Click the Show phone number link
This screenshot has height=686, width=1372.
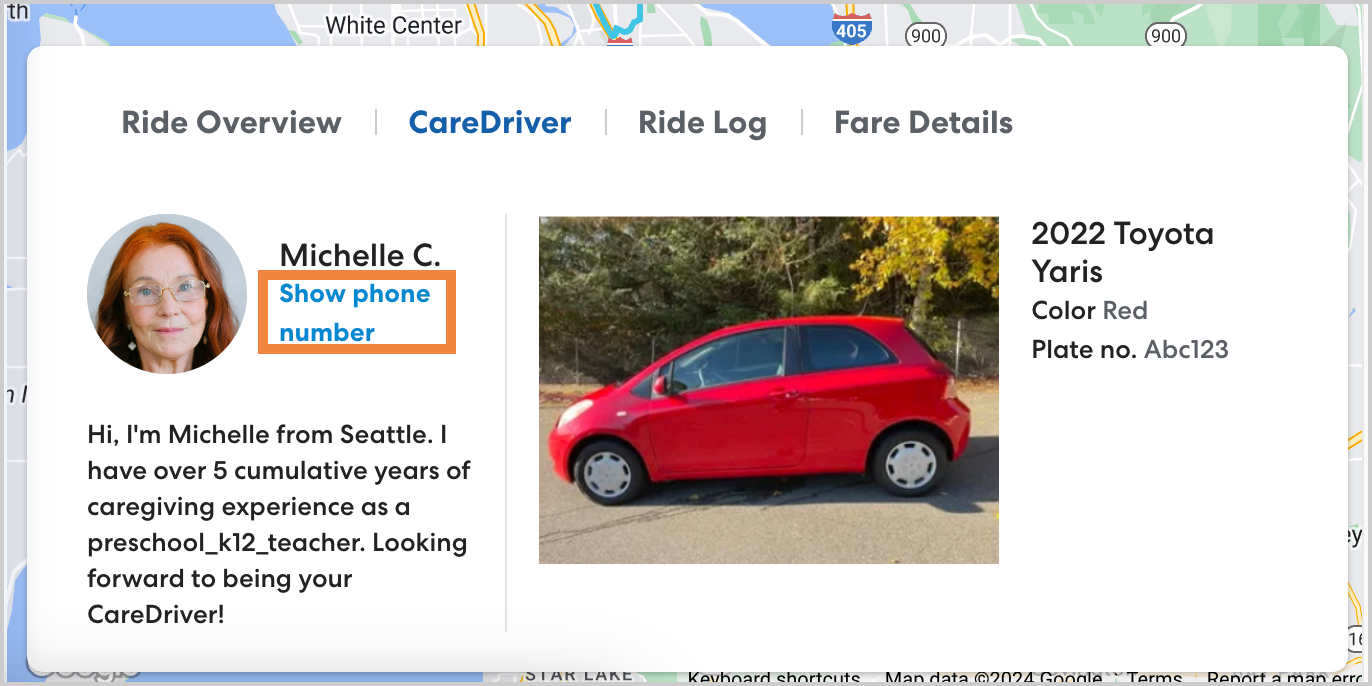tap(355, 313)
